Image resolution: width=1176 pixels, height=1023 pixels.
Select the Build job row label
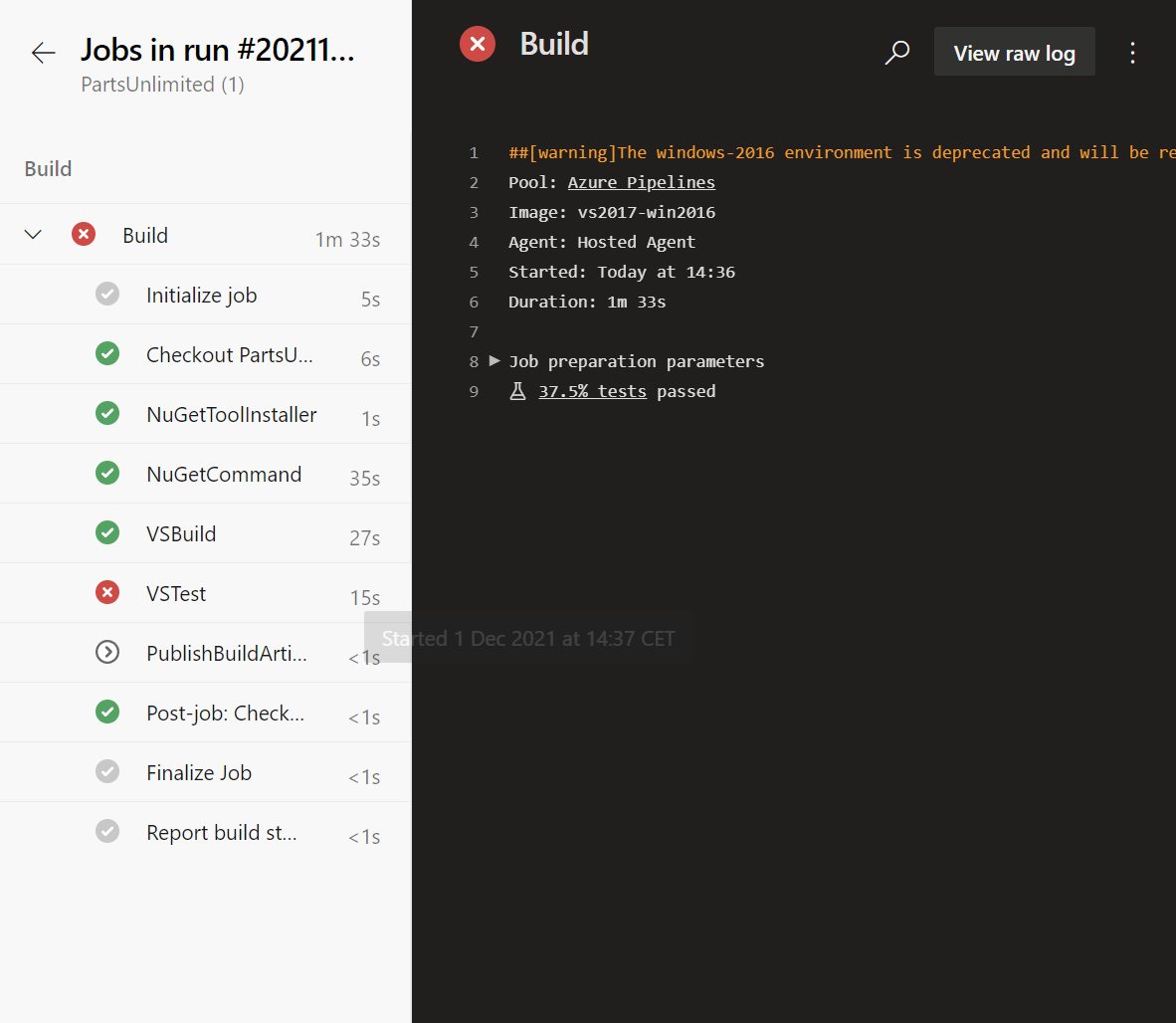(145, 236)
